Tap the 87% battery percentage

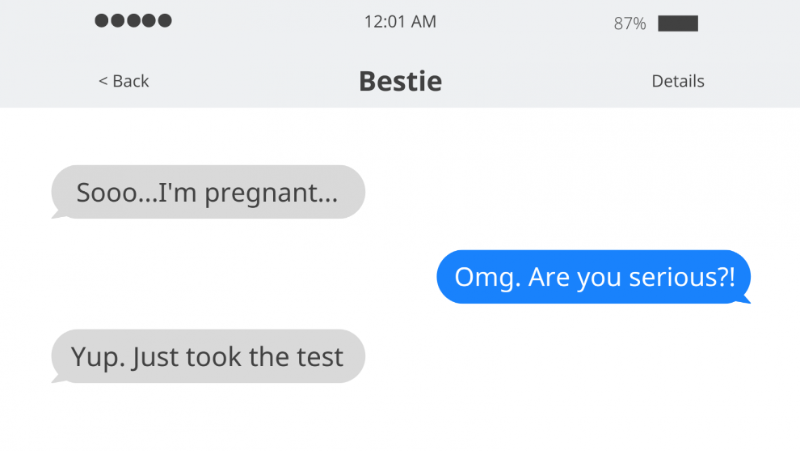click(630, 23)
